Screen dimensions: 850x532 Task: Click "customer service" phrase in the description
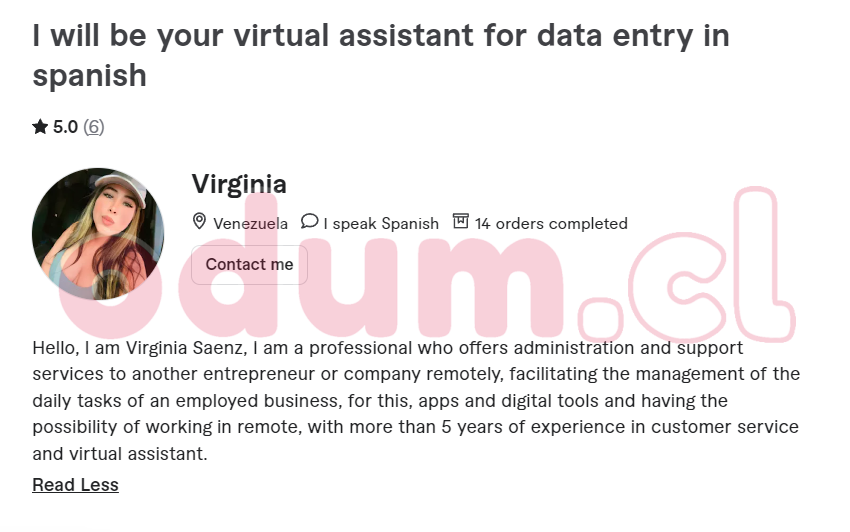(x=736, y=427)
